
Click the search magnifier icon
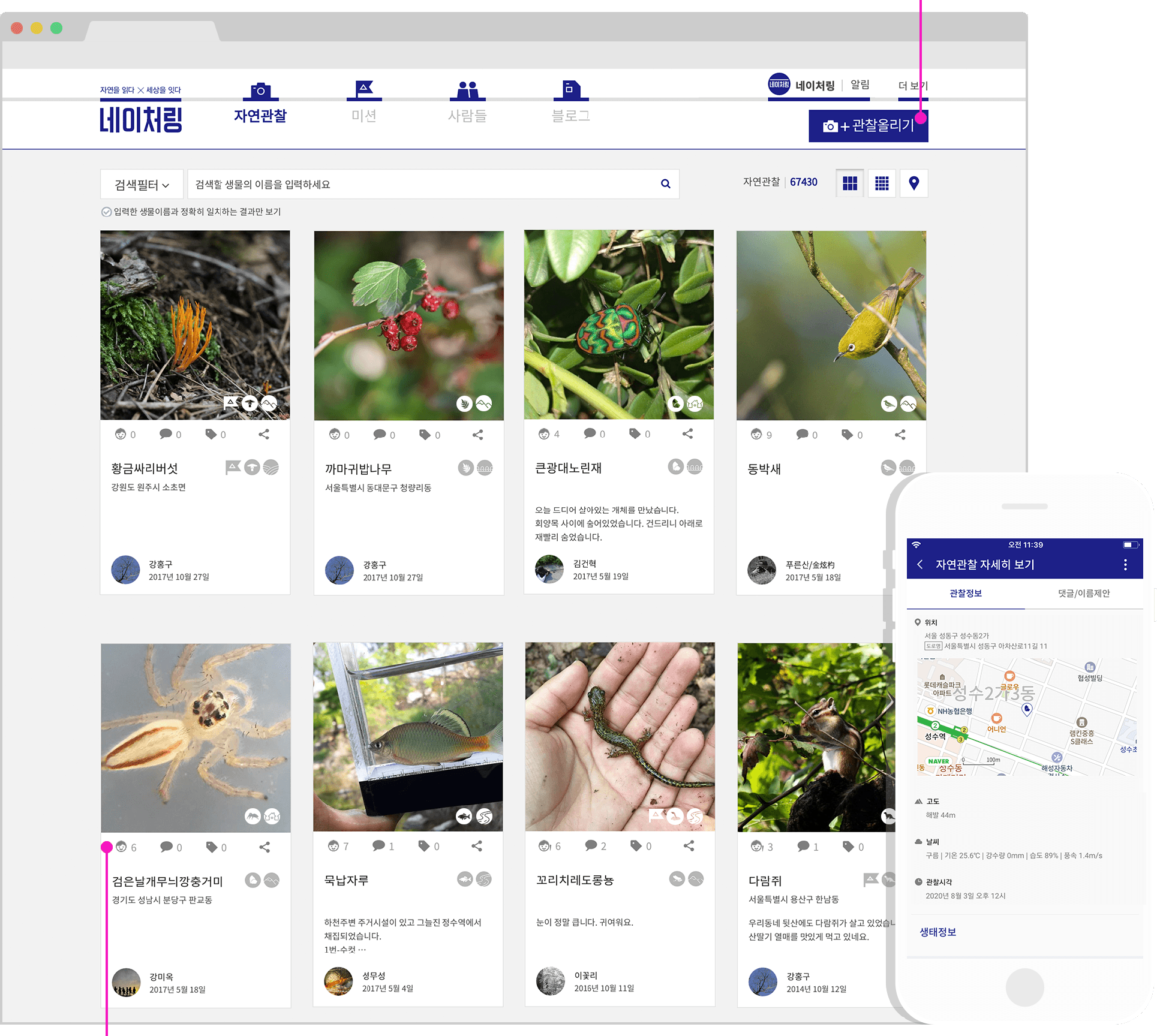pyautogui.click(x=665, y=184)
